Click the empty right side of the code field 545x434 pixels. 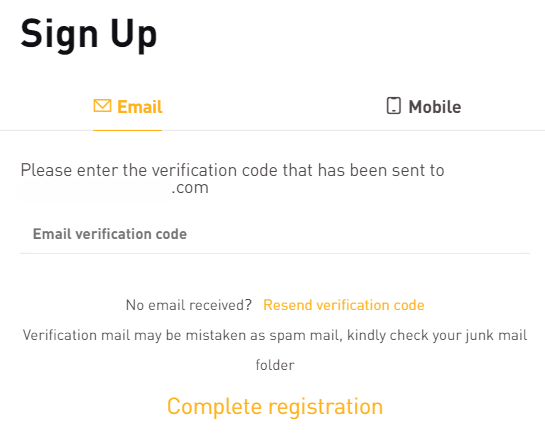click(417, 234)
